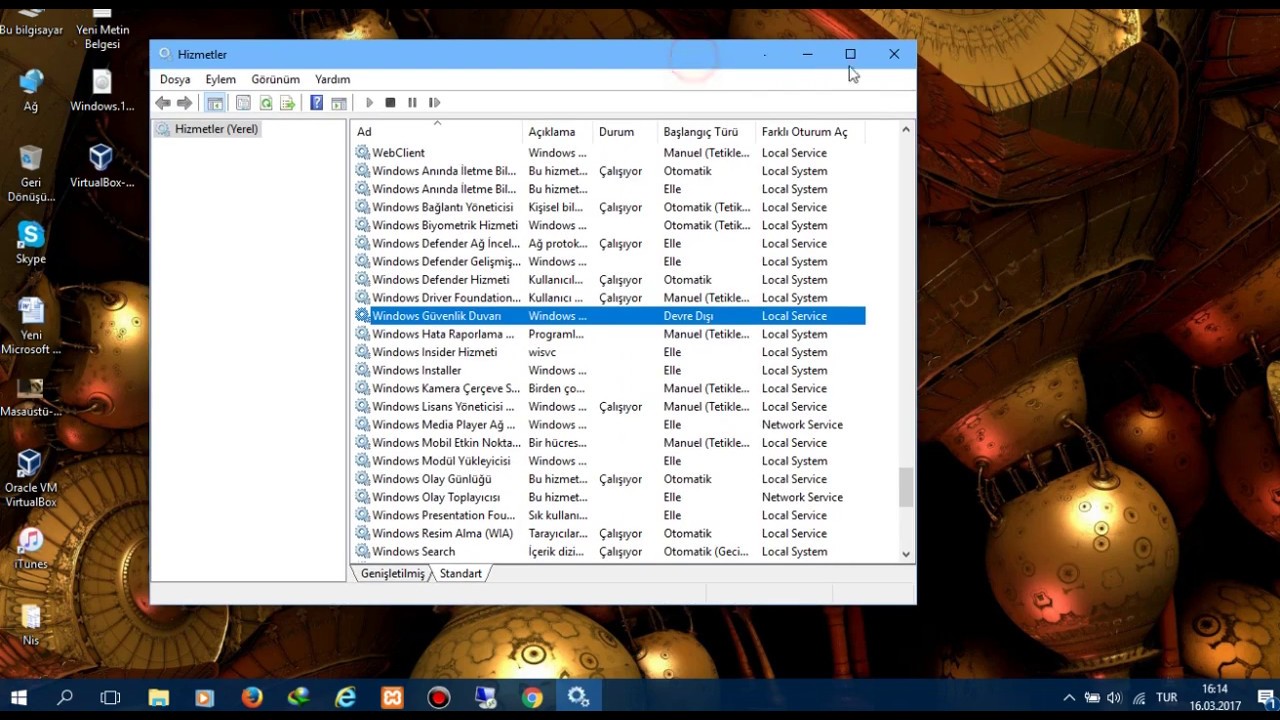Image resolution: width=1280 pixels, height=720 pixels.
Task: Sort by the Başlangıç Türü column header
Action: 706,132
